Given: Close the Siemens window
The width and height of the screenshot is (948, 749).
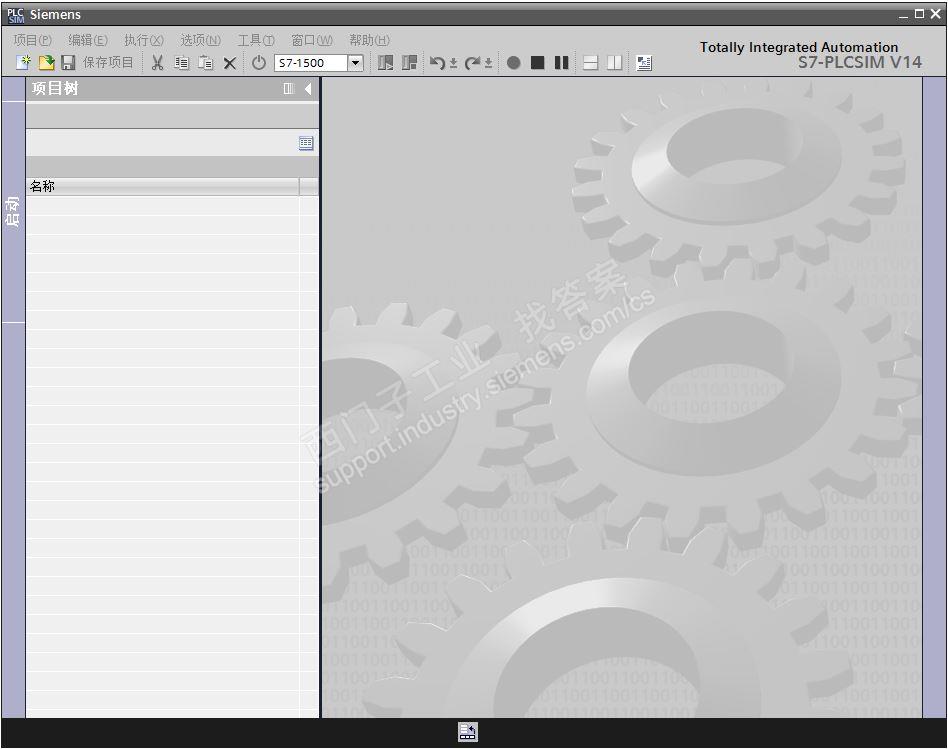Looking at the screenshot, I should (936, 14).
